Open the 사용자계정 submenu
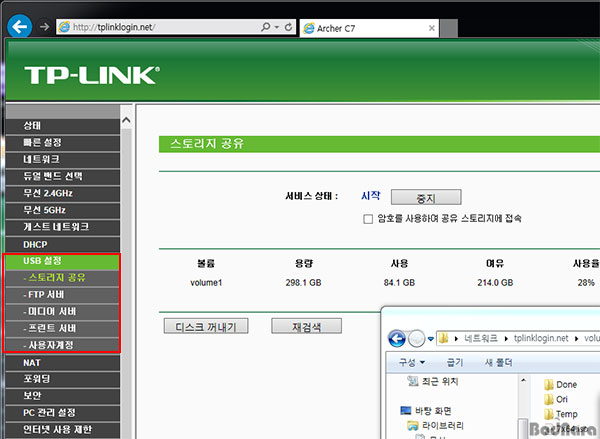Viewport: 600px width, 439px height. (x=63, y=345)
